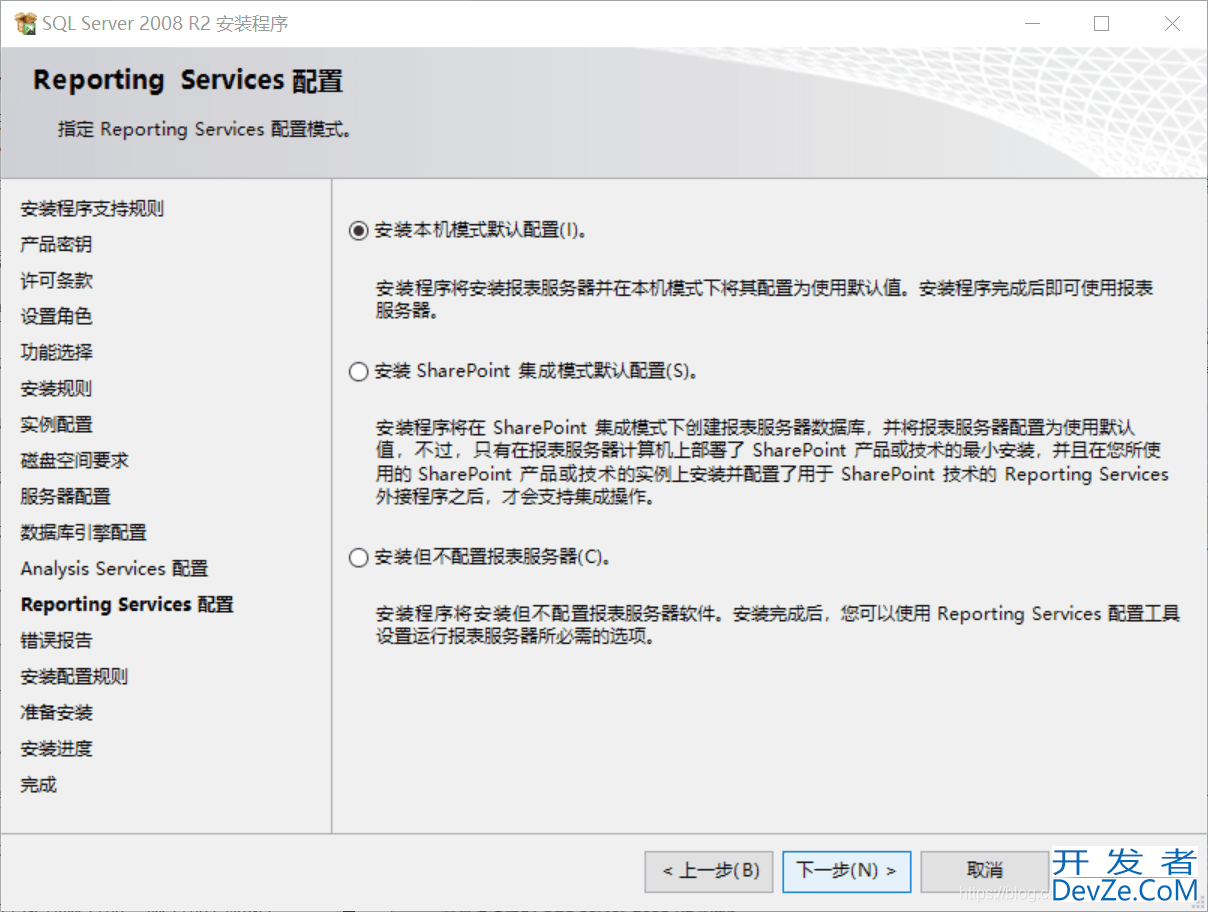Viewport: 1208px width, 912px height.
Task: Close the SQL Server 安装程序 window
Action: tap(1173, 24)
